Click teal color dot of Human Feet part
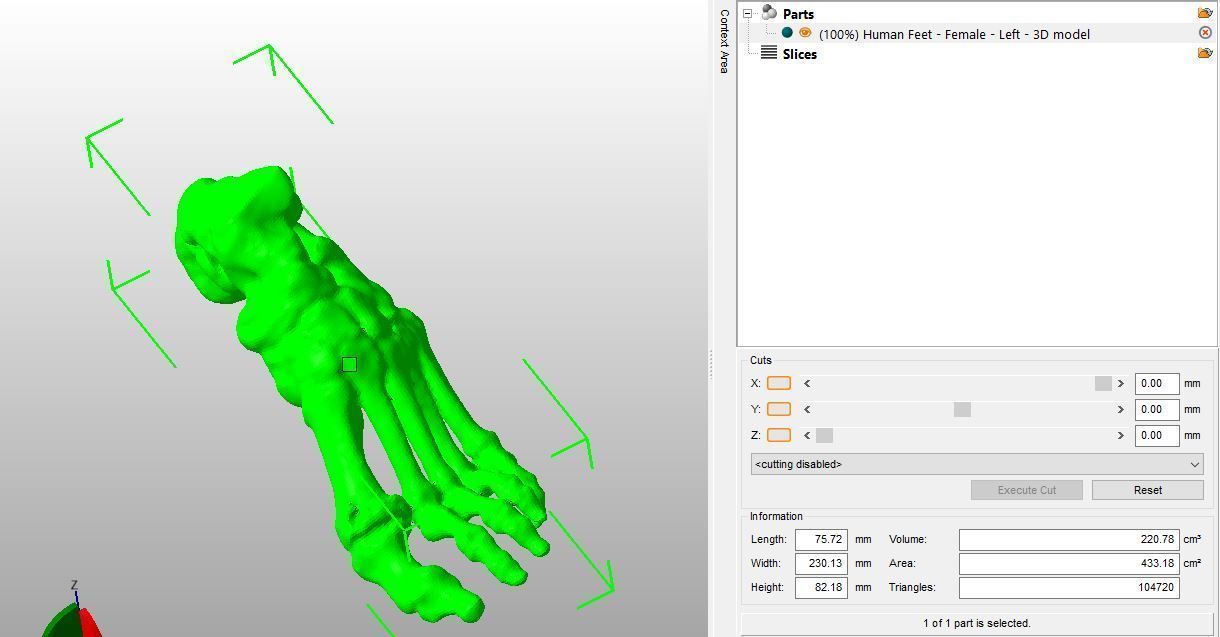1220x637 pixels. (787, 33)
